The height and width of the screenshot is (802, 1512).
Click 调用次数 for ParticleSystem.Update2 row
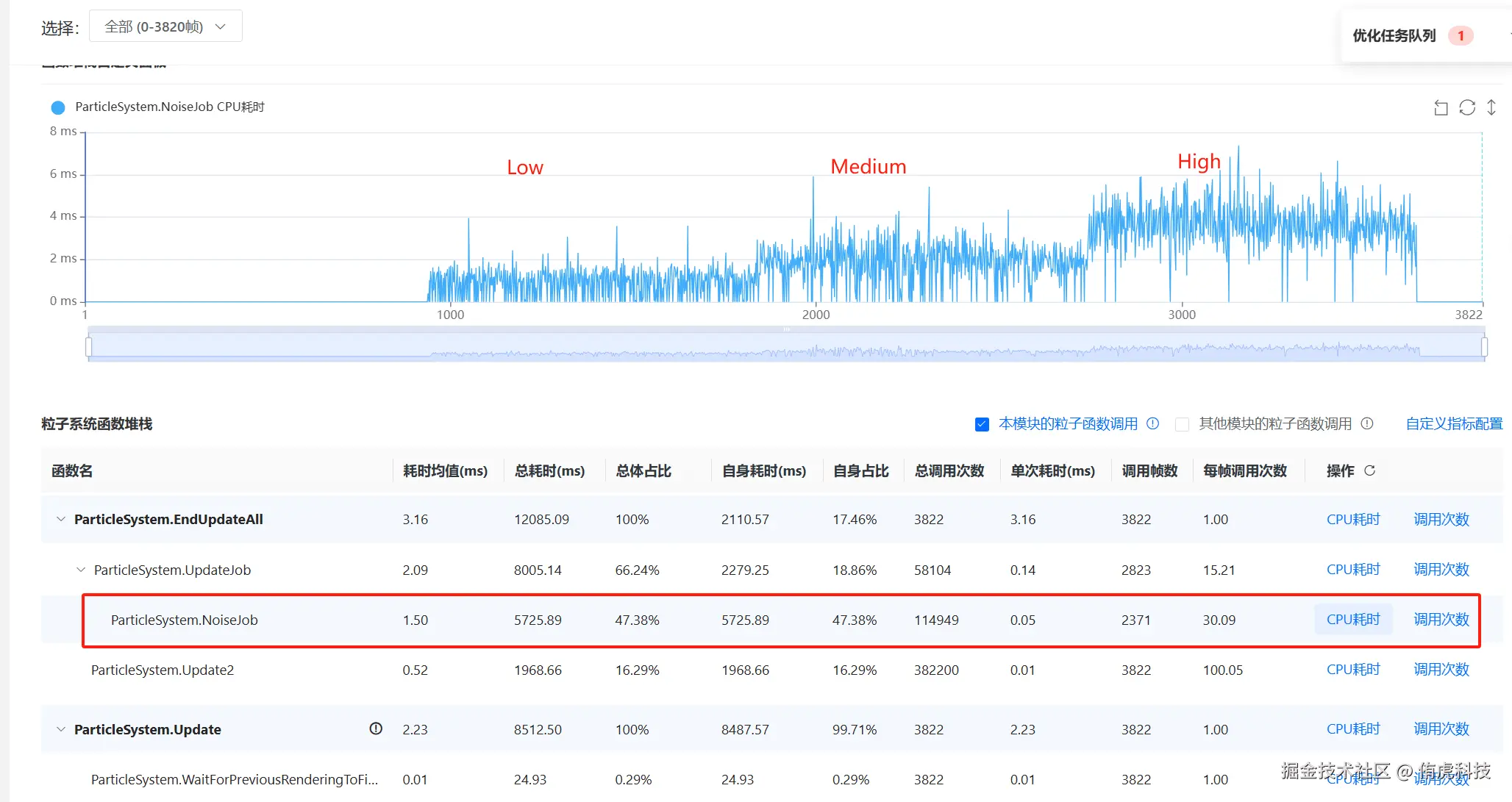point(1441,669)
